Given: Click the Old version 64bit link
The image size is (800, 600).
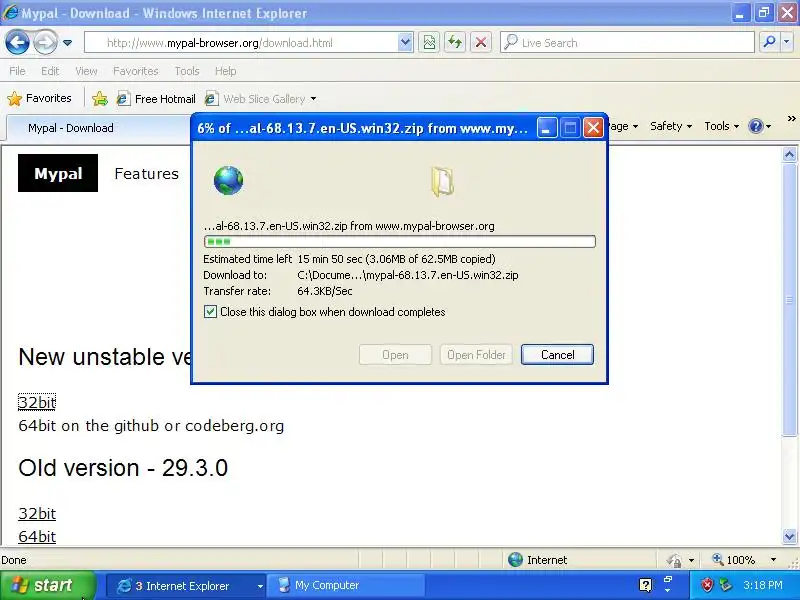Looking at the screenshot, I should point(37,537).
